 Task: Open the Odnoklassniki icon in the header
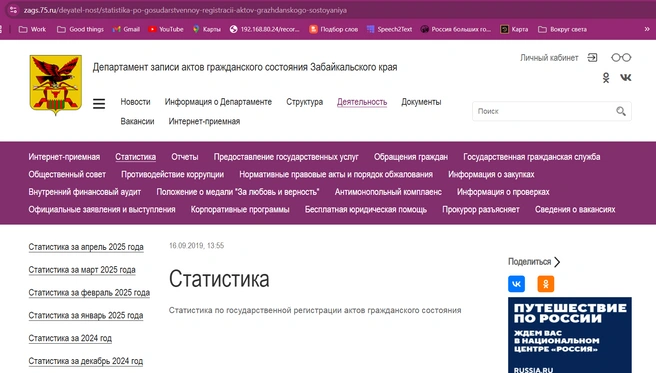(605, 77)
